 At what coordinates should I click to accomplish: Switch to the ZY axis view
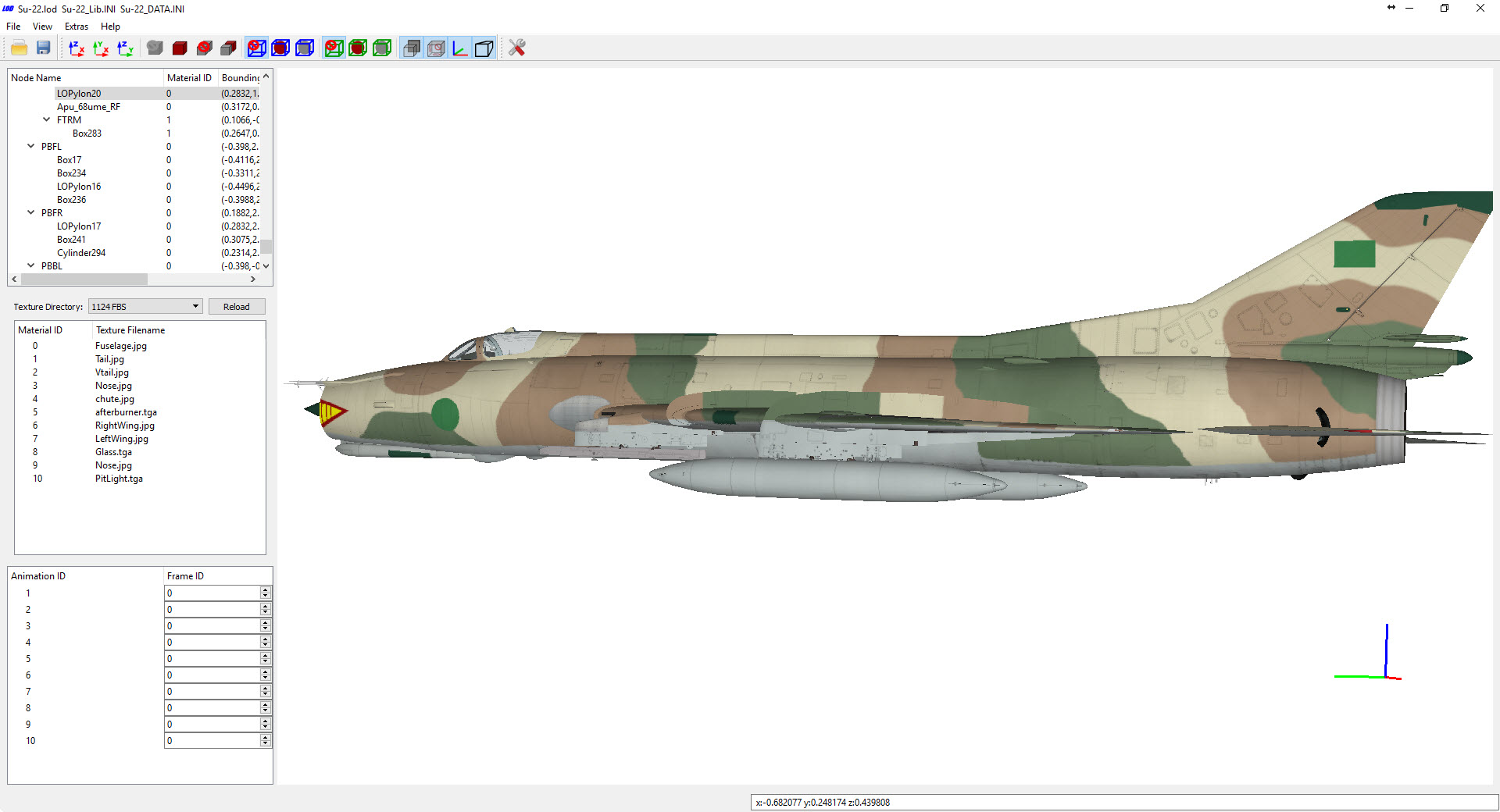125,48
